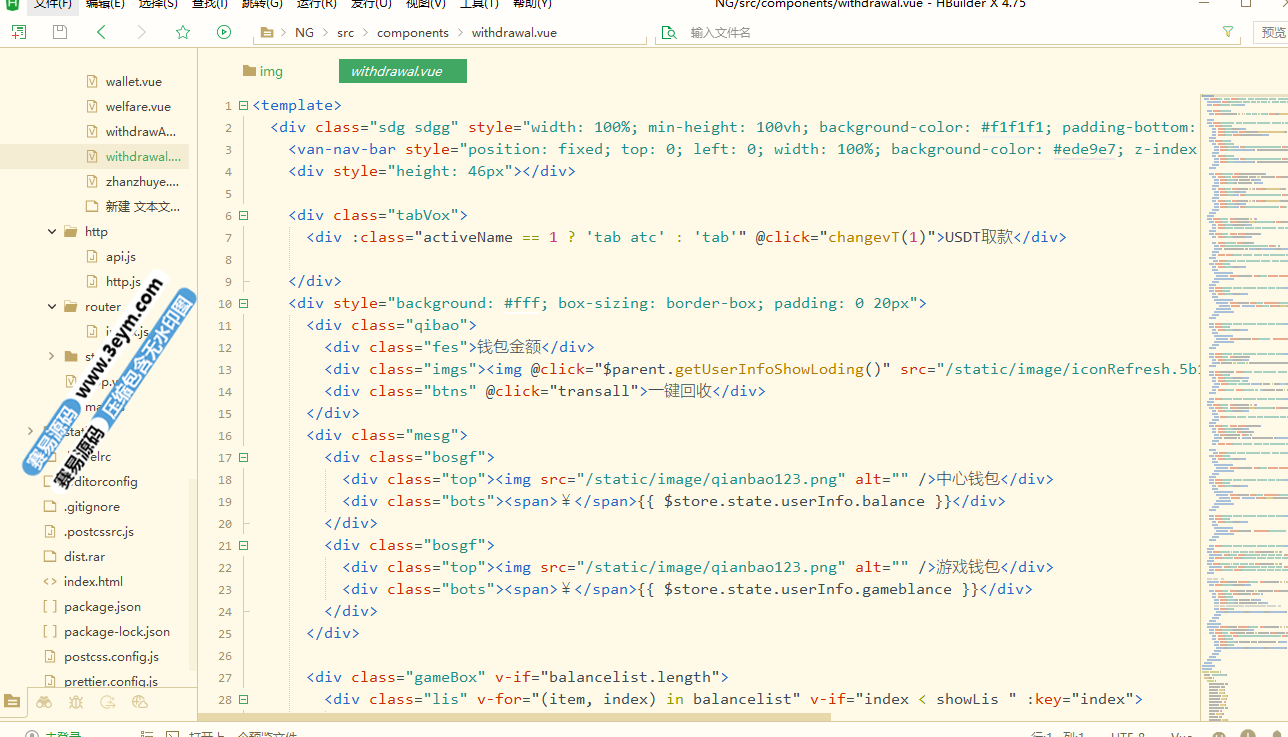Click the bug debug icon in bottom sidebar

point(76,702)
